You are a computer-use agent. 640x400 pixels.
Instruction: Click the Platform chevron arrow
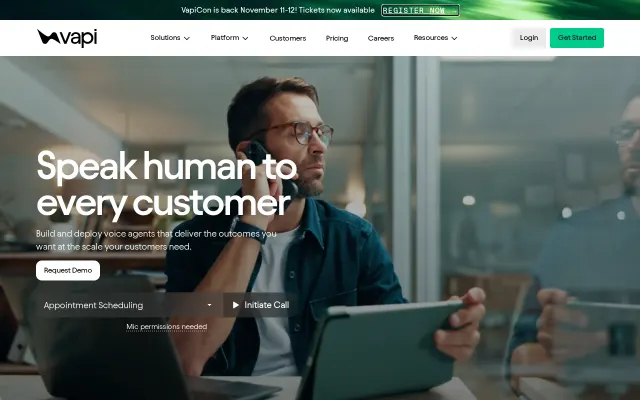[245, 38]
